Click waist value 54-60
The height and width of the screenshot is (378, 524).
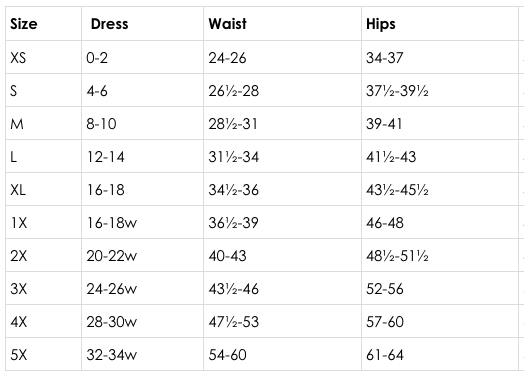tap(227, 355)
